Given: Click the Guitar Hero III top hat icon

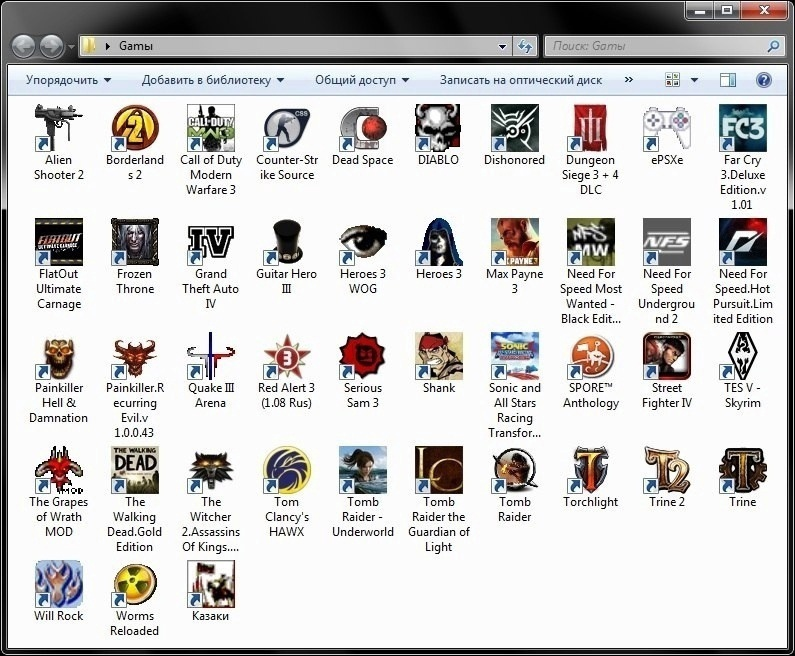Looking at the screenshot, I should click(x=286, y=242).
